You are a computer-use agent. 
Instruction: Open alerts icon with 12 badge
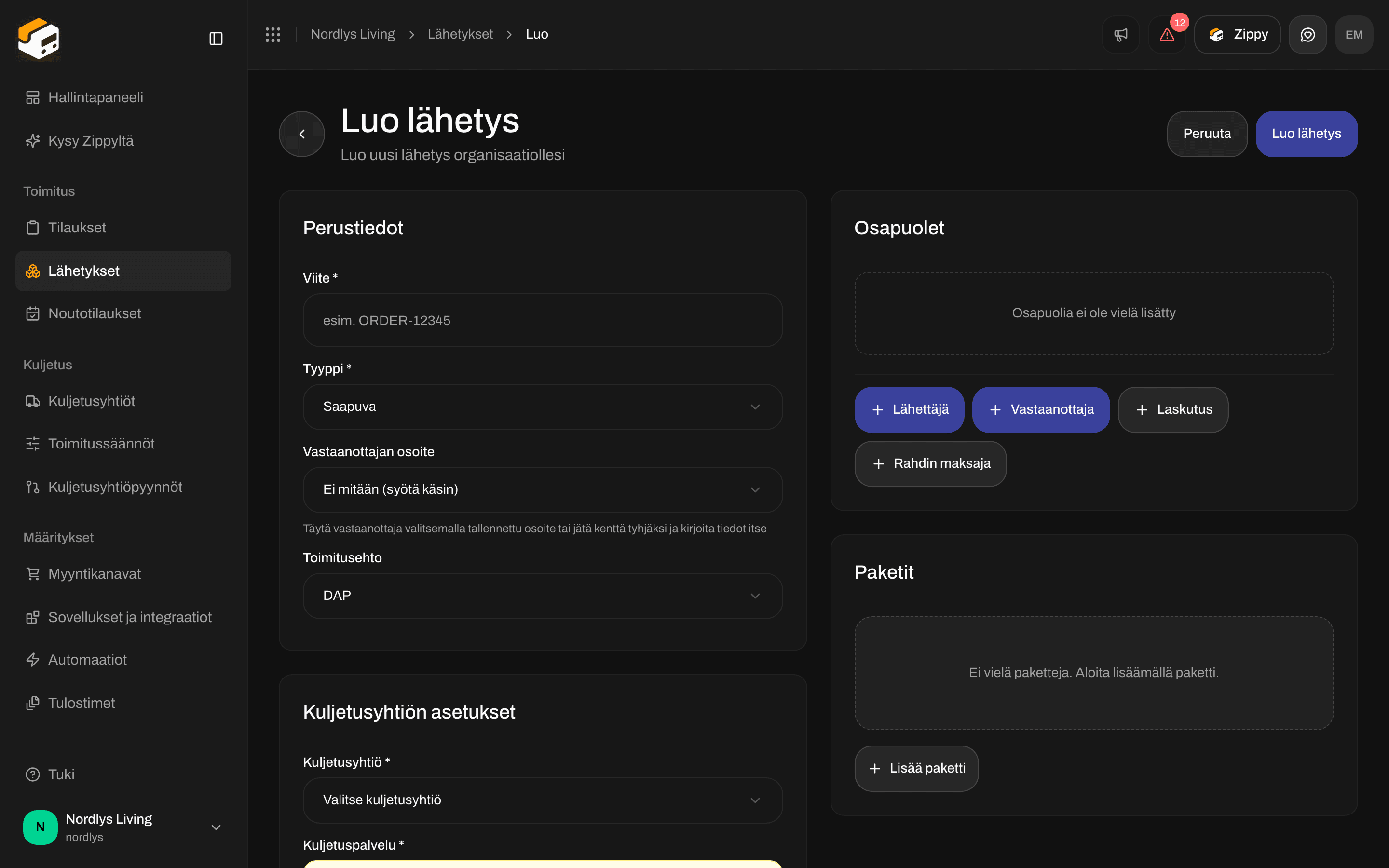[1167, 34]
